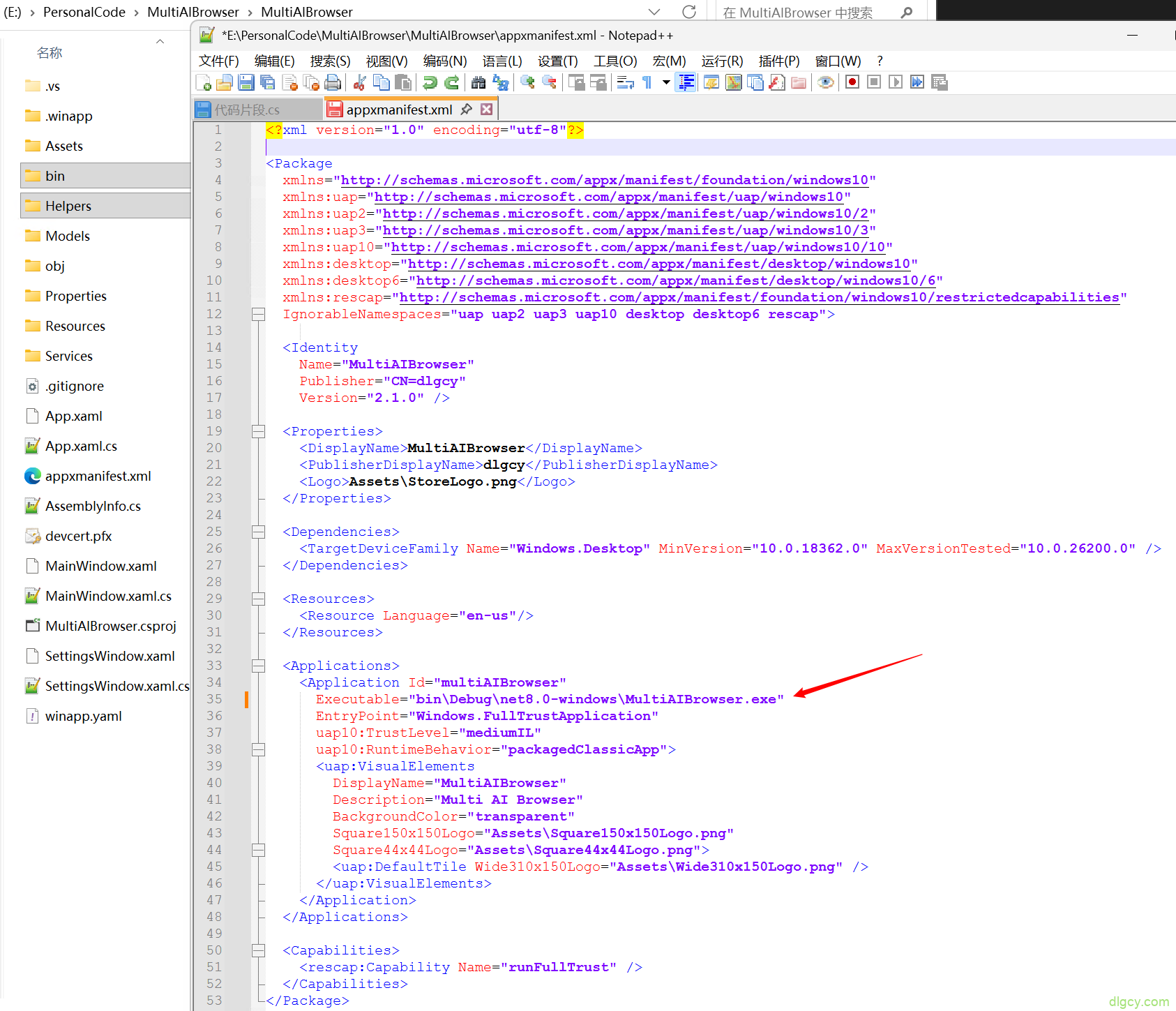Toggle Show all characters pilcrow icon
The width and height of the screenshot is (1176, 1011).
coord(647,82)
